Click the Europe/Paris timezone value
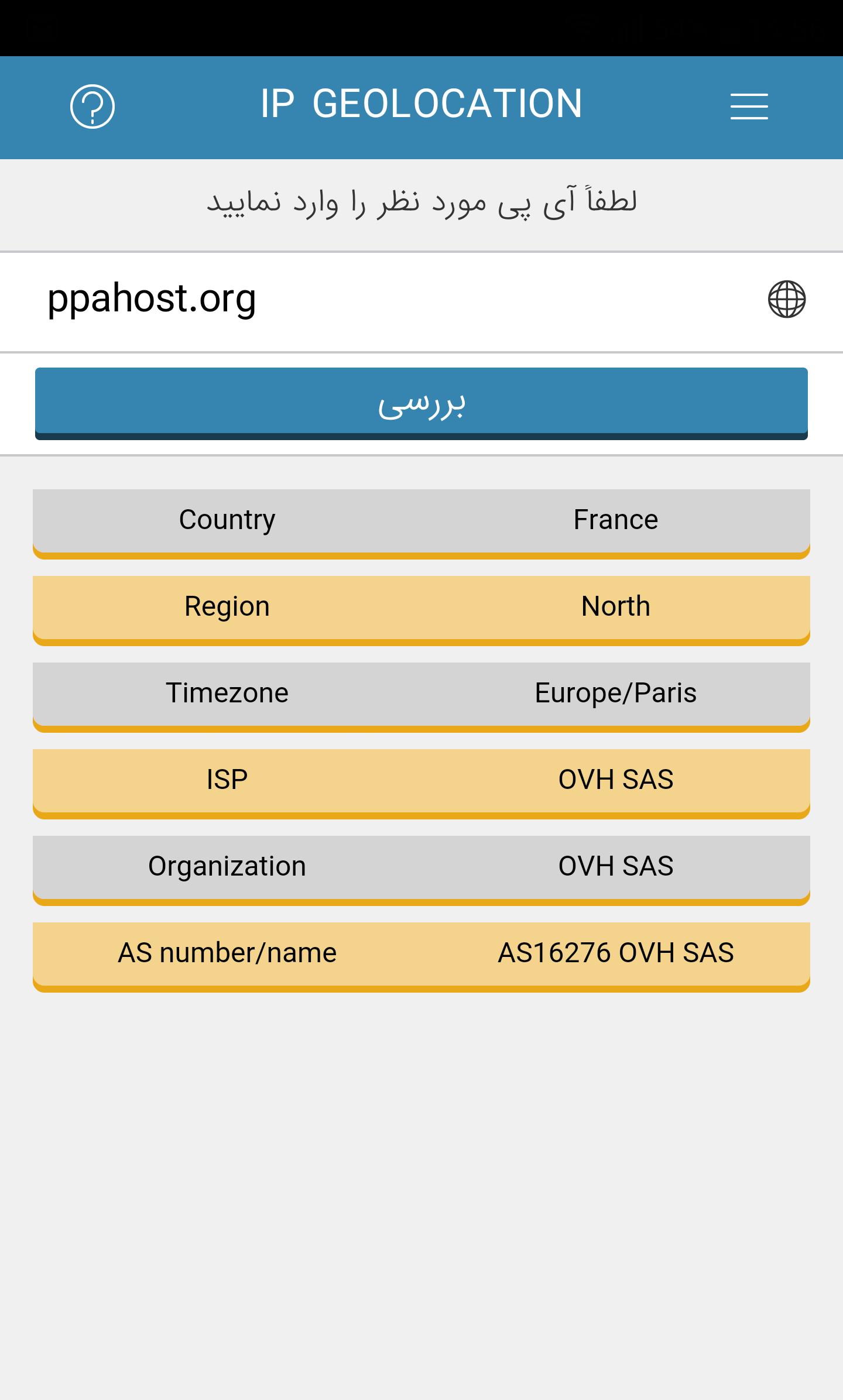The width and height of the screenshot is (843, 1400). pos(616,693)
